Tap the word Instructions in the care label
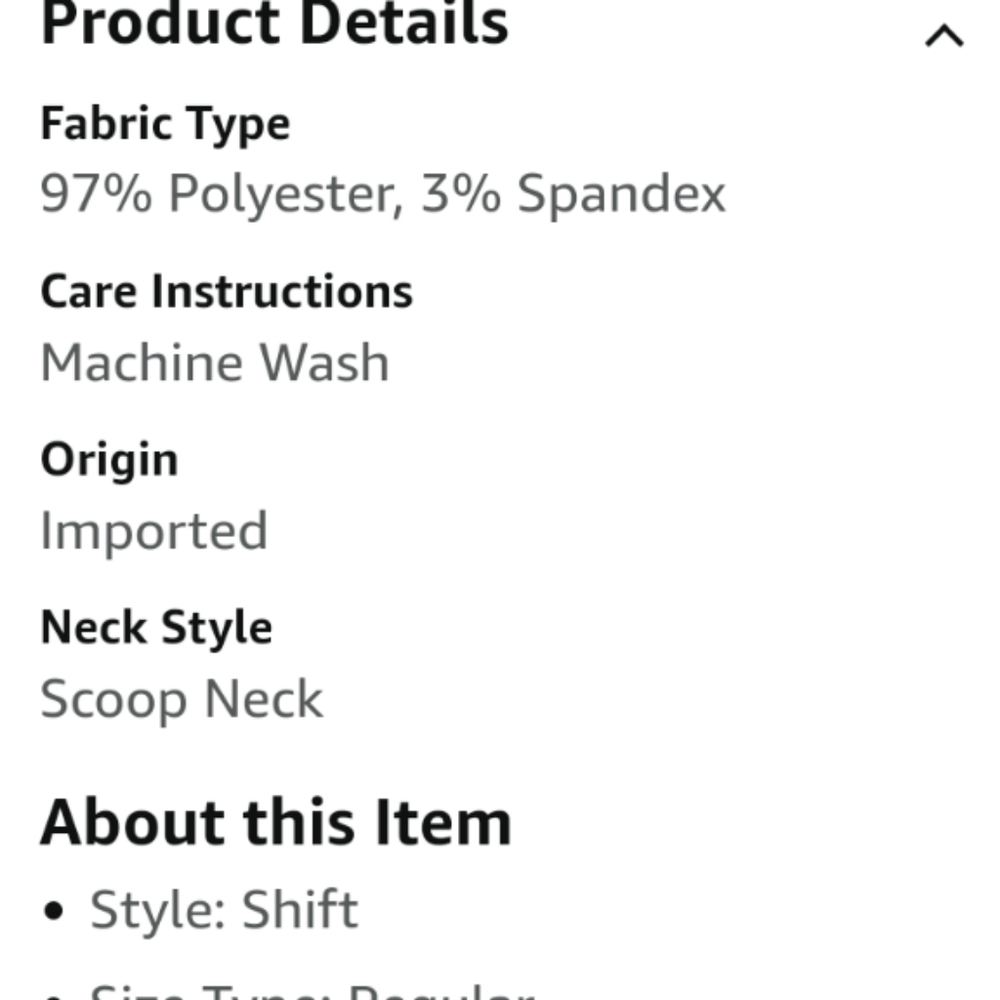The width and height of the screenshot is (1000, 1000). click(282, 292)
